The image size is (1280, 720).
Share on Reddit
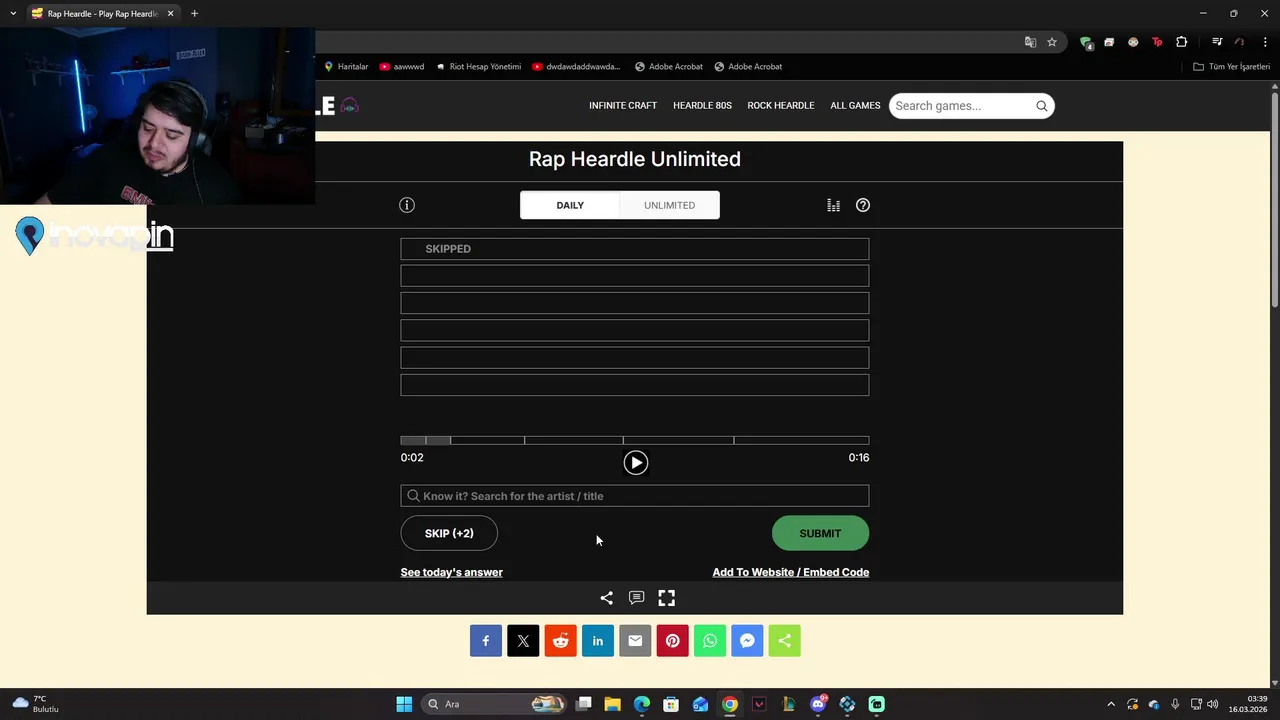coord(561,641)
